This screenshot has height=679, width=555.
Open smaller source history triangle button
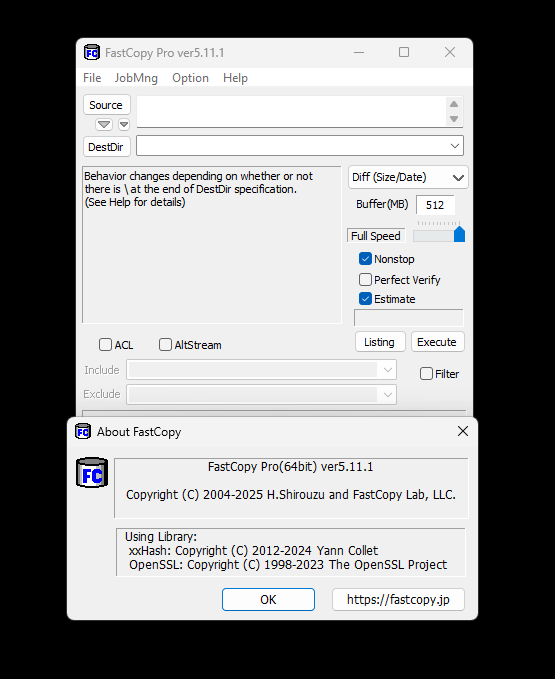point(124,125)
